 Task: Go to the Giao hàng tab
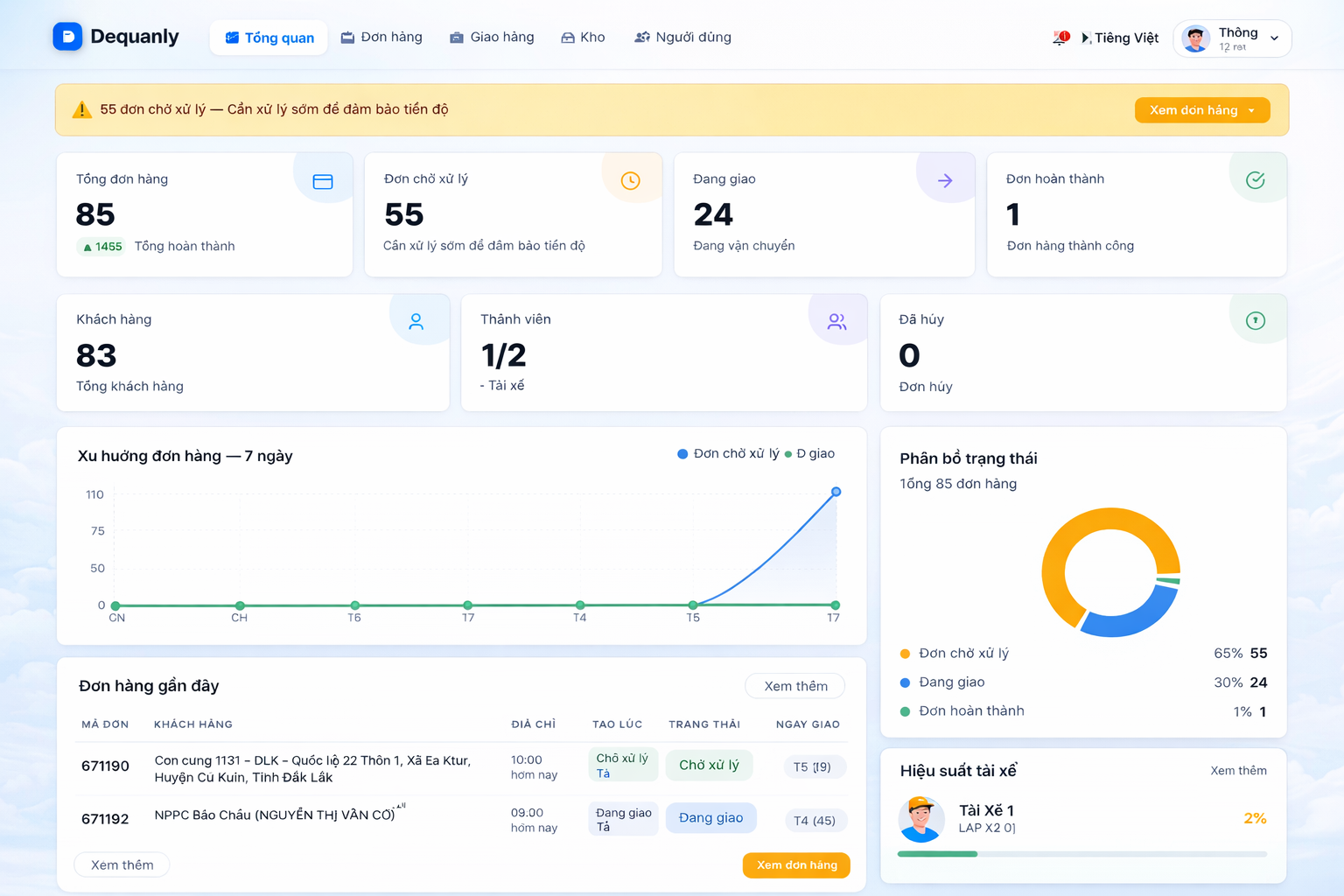click(492, 38)
